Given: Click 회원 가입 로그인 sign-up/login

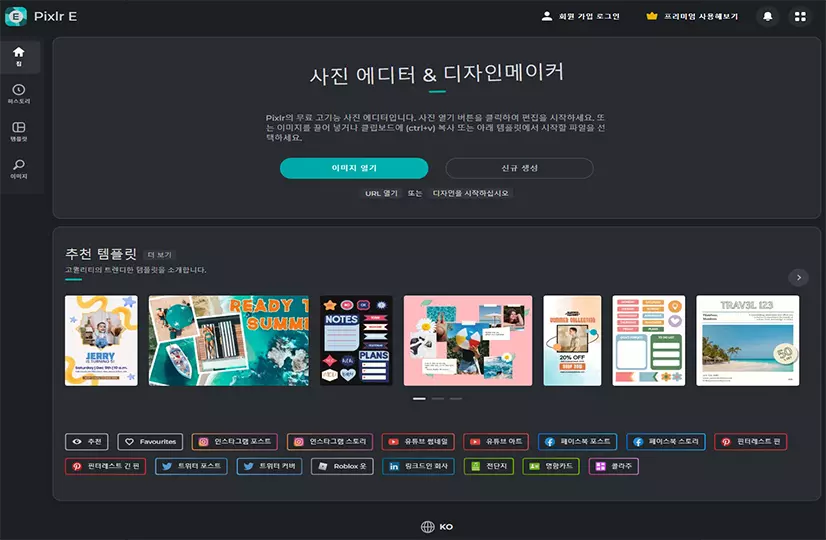Looking at the screenshot, I should point(580,16).
